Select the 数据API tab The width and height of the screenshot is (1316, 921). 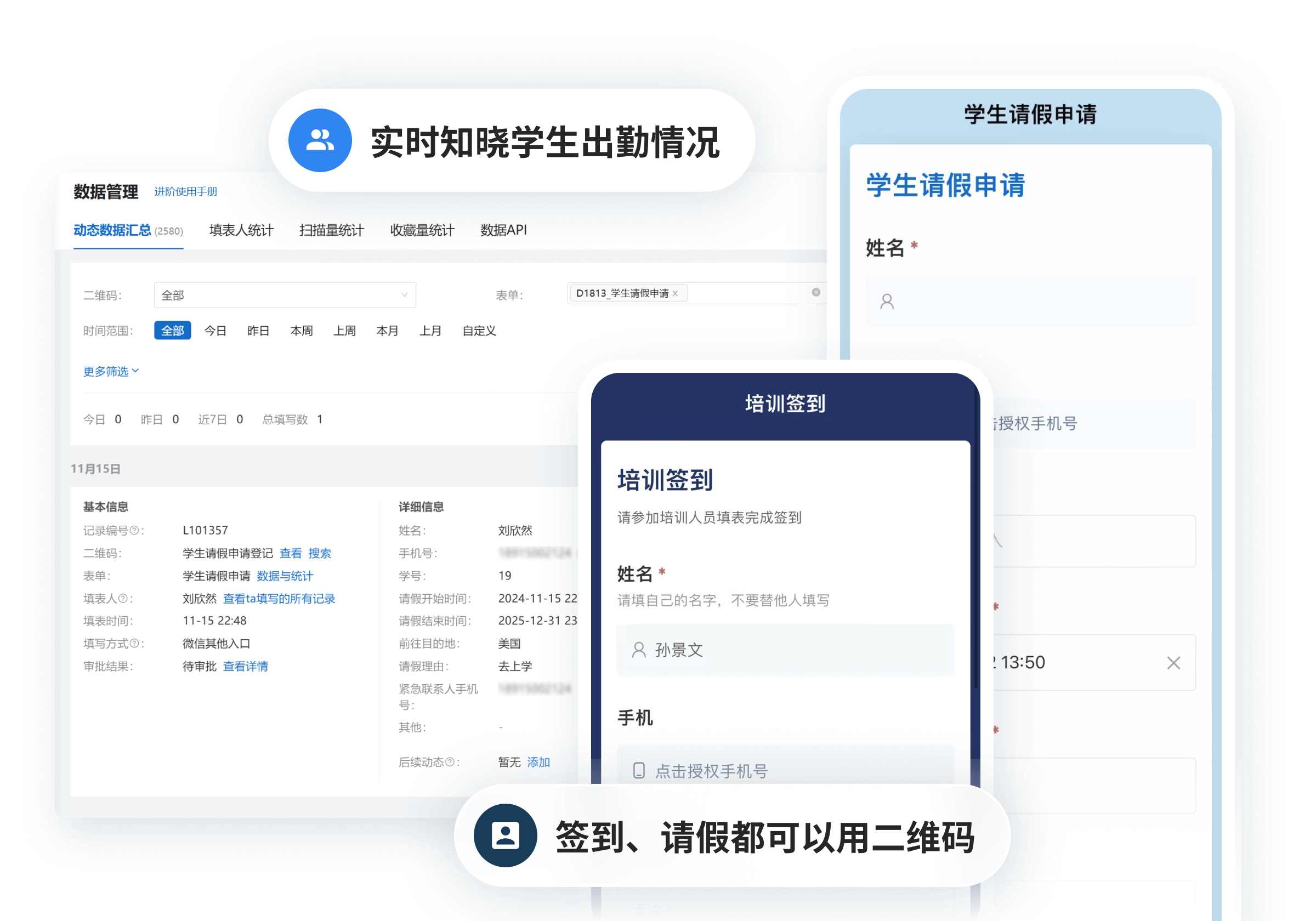click(503, 230)
